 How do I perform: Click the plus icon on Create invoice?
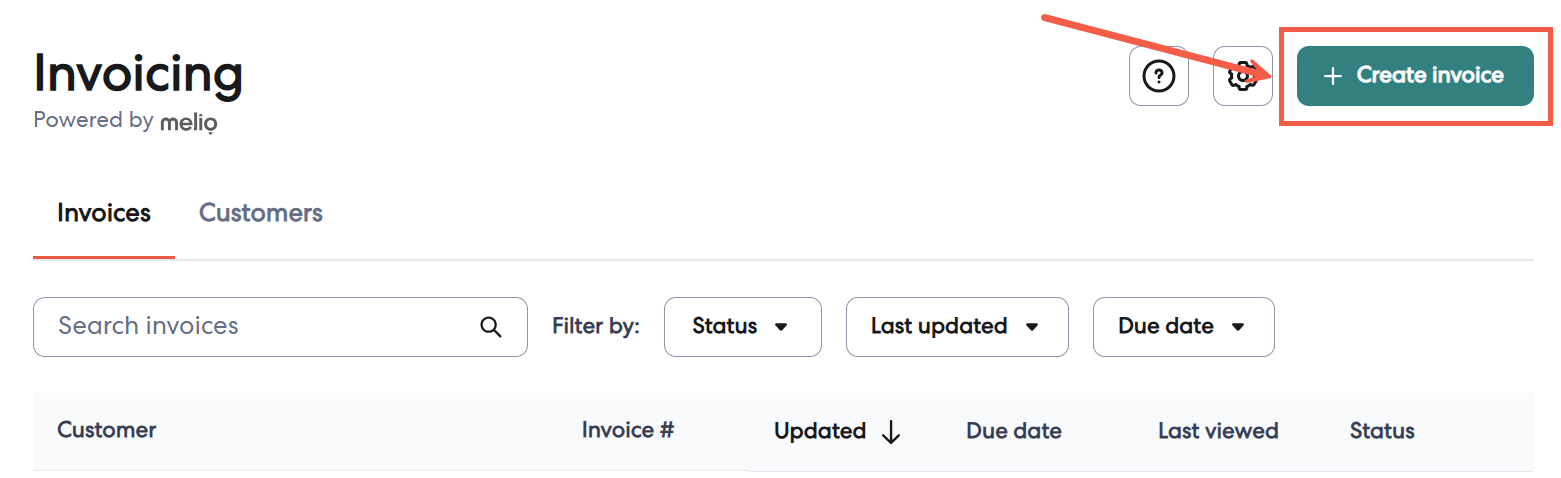1331,76
